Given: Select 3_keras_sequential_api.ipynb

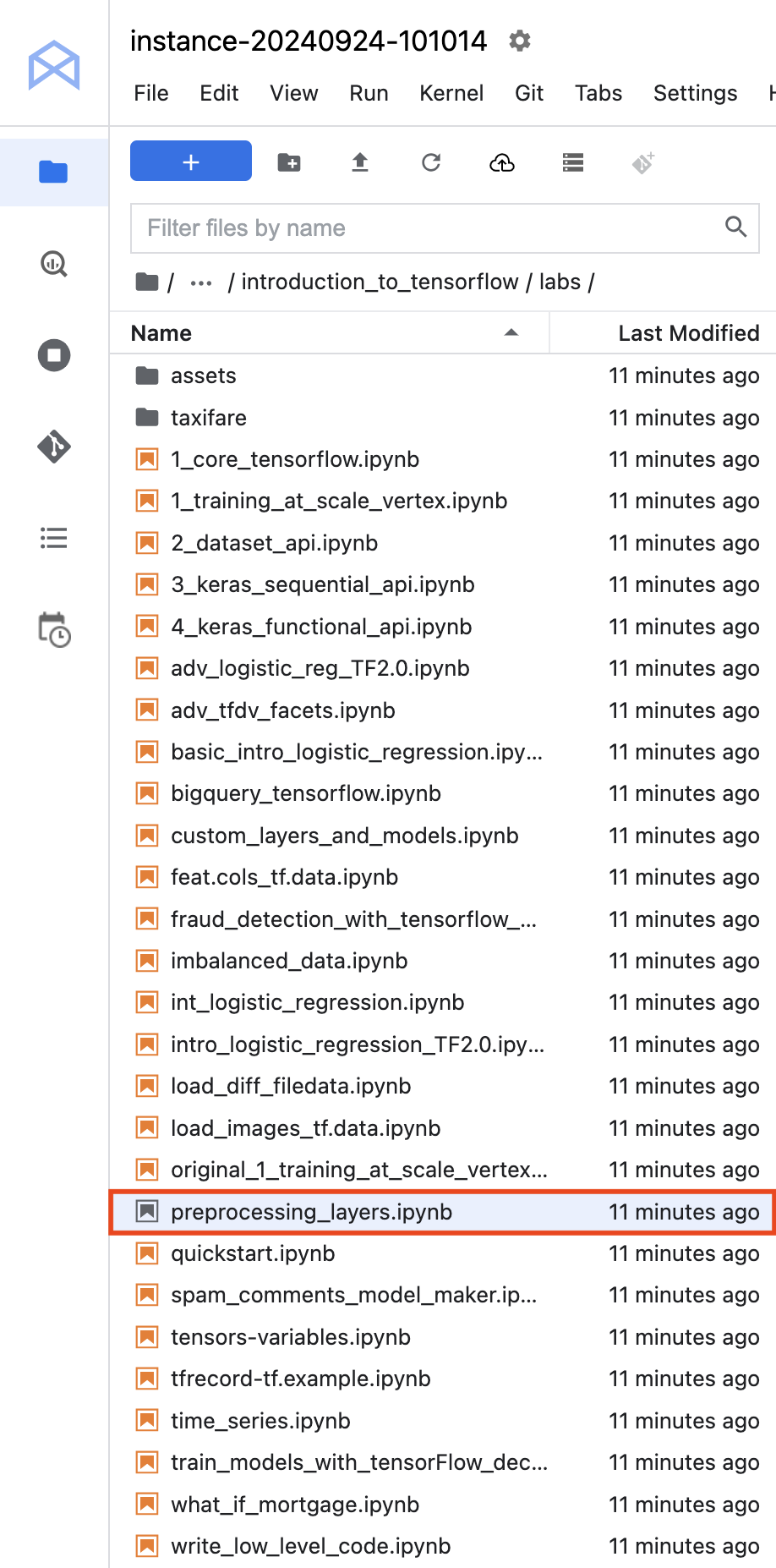Looking at the screenshot, I should pyautogui.click(x=443, y=584).
